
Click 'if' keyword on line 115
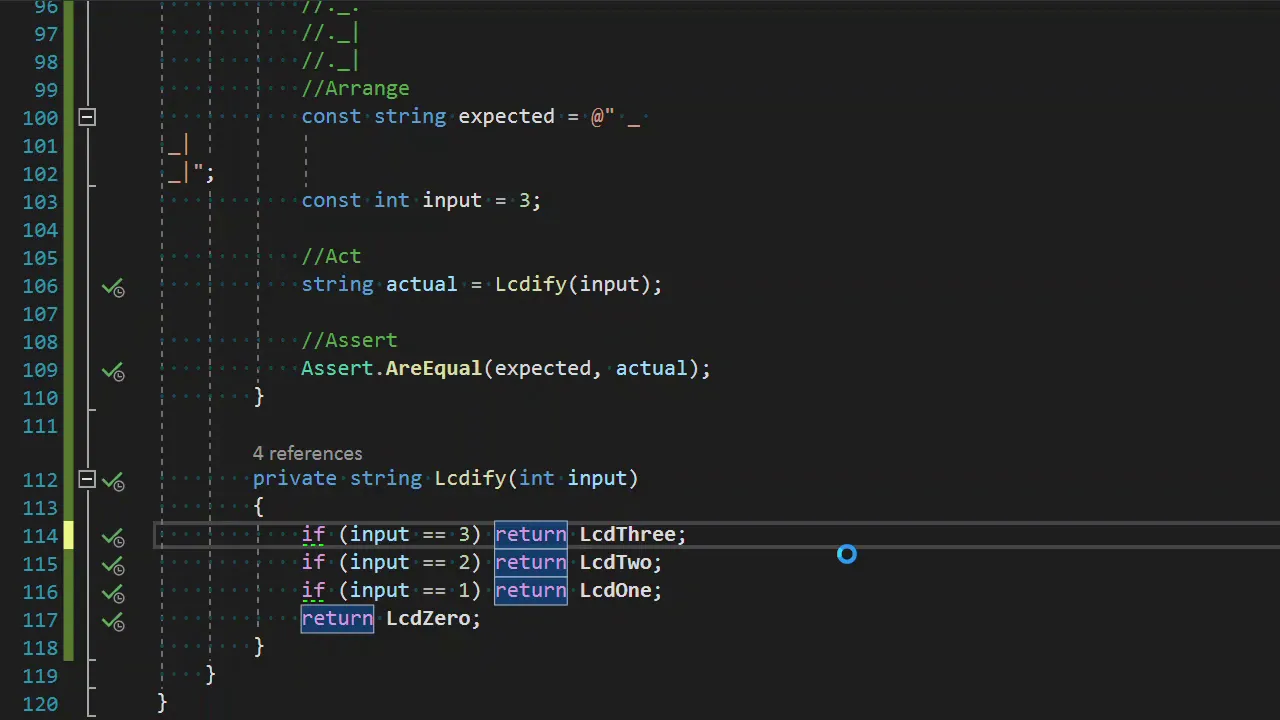point(313,562)
